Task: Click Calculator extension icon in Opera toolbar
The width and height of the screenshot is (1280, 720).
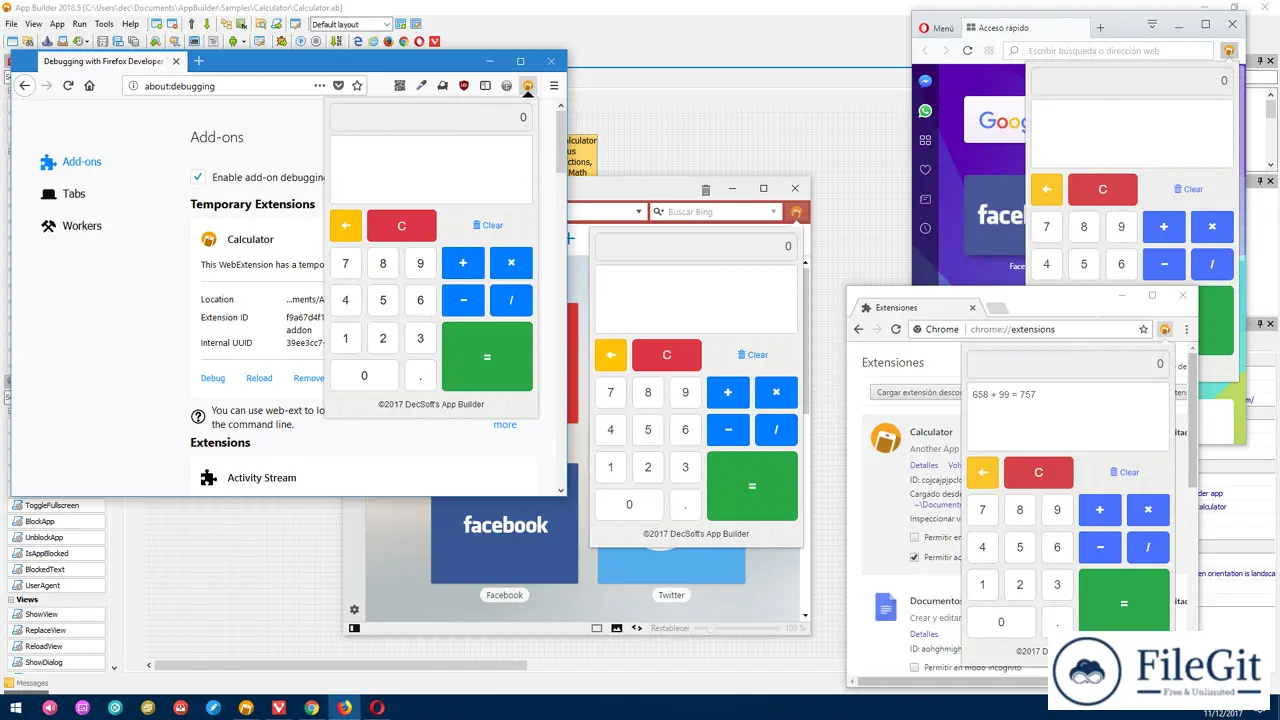Action: pos(1229,51)
